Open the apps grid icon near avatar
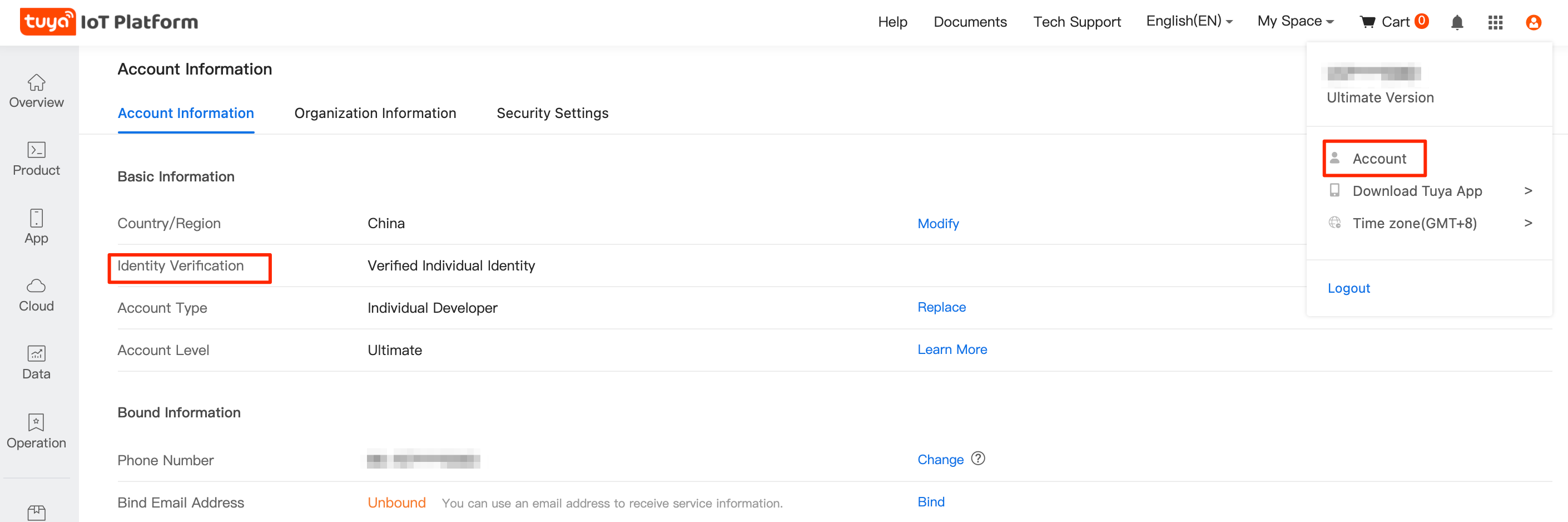Viewport: 1568px width, 522px height. pos(1495,22)
